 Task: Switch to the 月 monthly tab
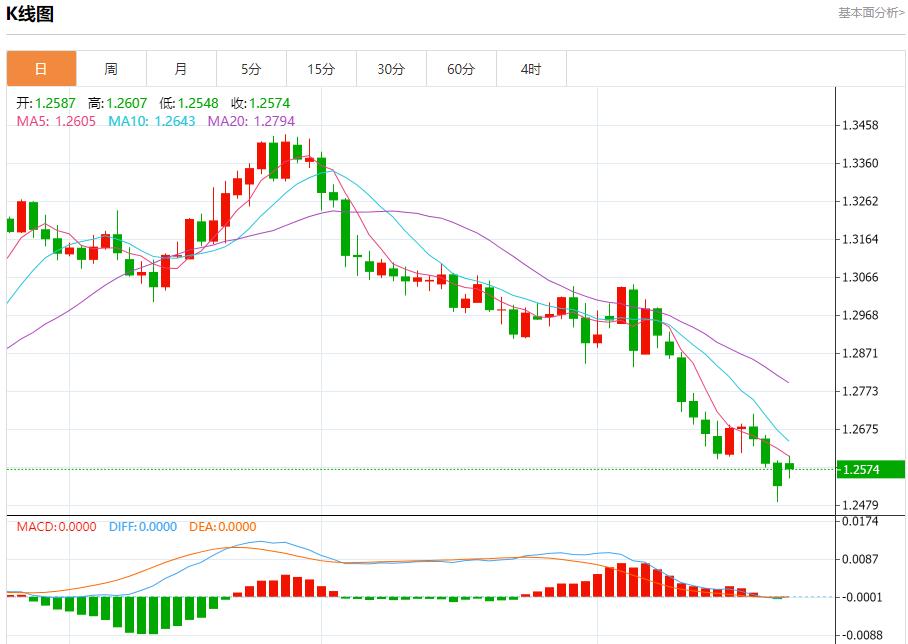181,69
